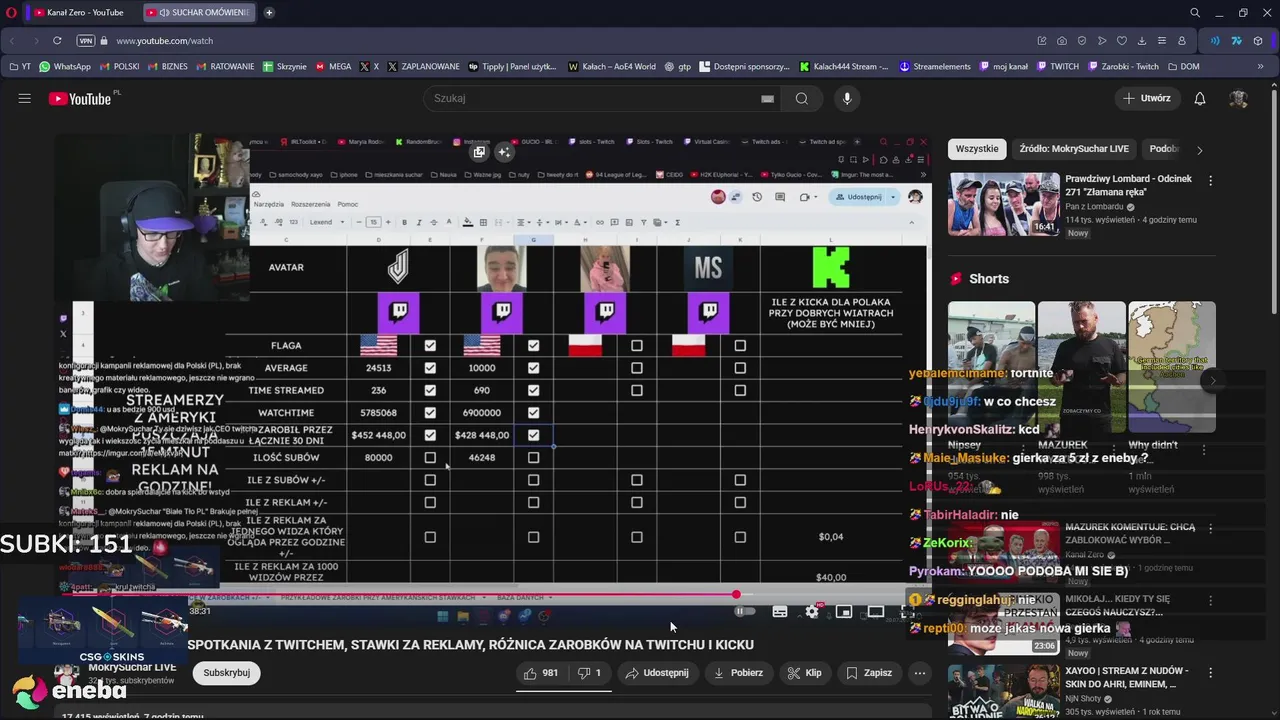
Task: Turn on subtitles in player
Action: [x=780, y=612]
